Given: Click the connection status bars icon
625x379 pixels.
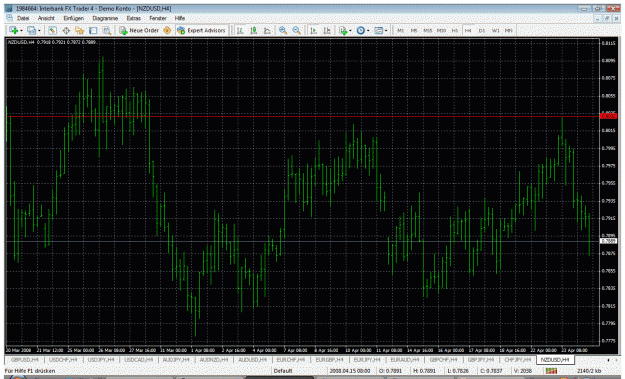Looking at the screenshot, I should pos(552,371).
